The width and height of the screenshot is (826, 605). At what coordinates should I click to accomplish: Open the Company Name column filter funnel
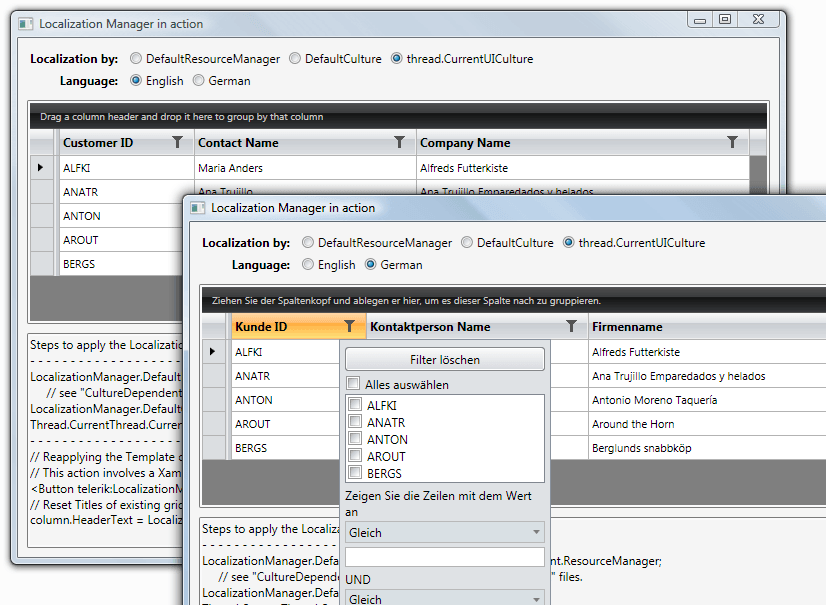click(x=732, y=143)
